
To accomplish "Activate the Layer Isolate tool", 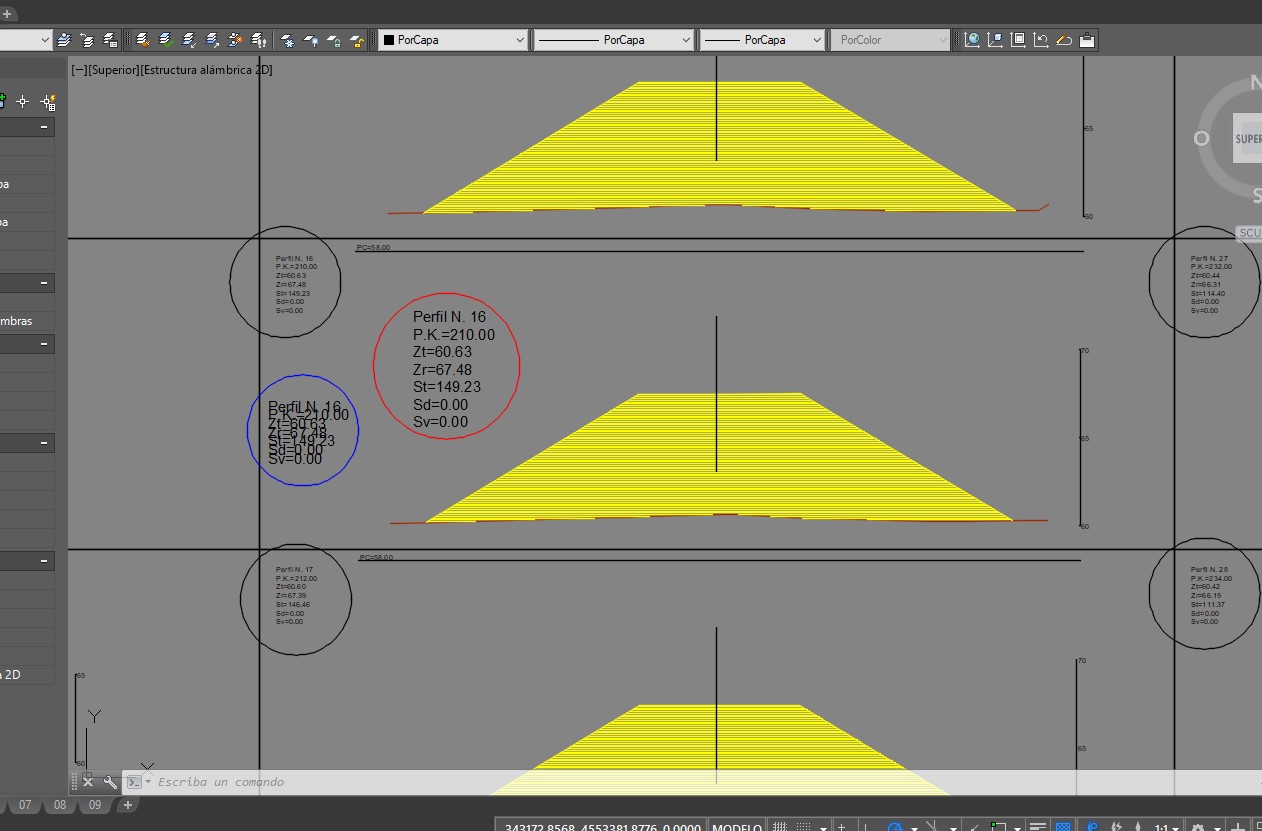I will coord(189,40).
